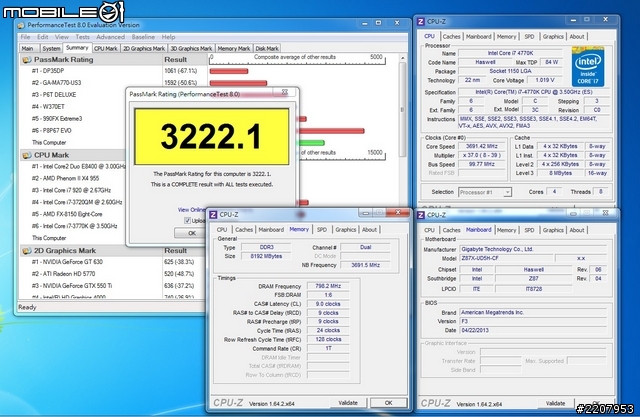
Task: Open the View Online link in rating dialog
Action: pyautogui.click(x=191, y=210)
